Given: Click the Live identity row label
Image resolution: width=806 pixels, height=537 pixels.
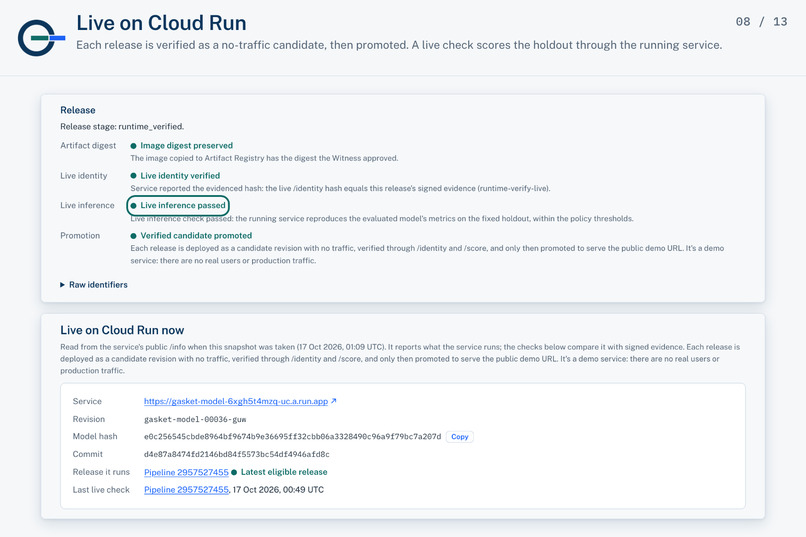Looking at the screenshot, I should pyautogui.click(x=83, y=176).
